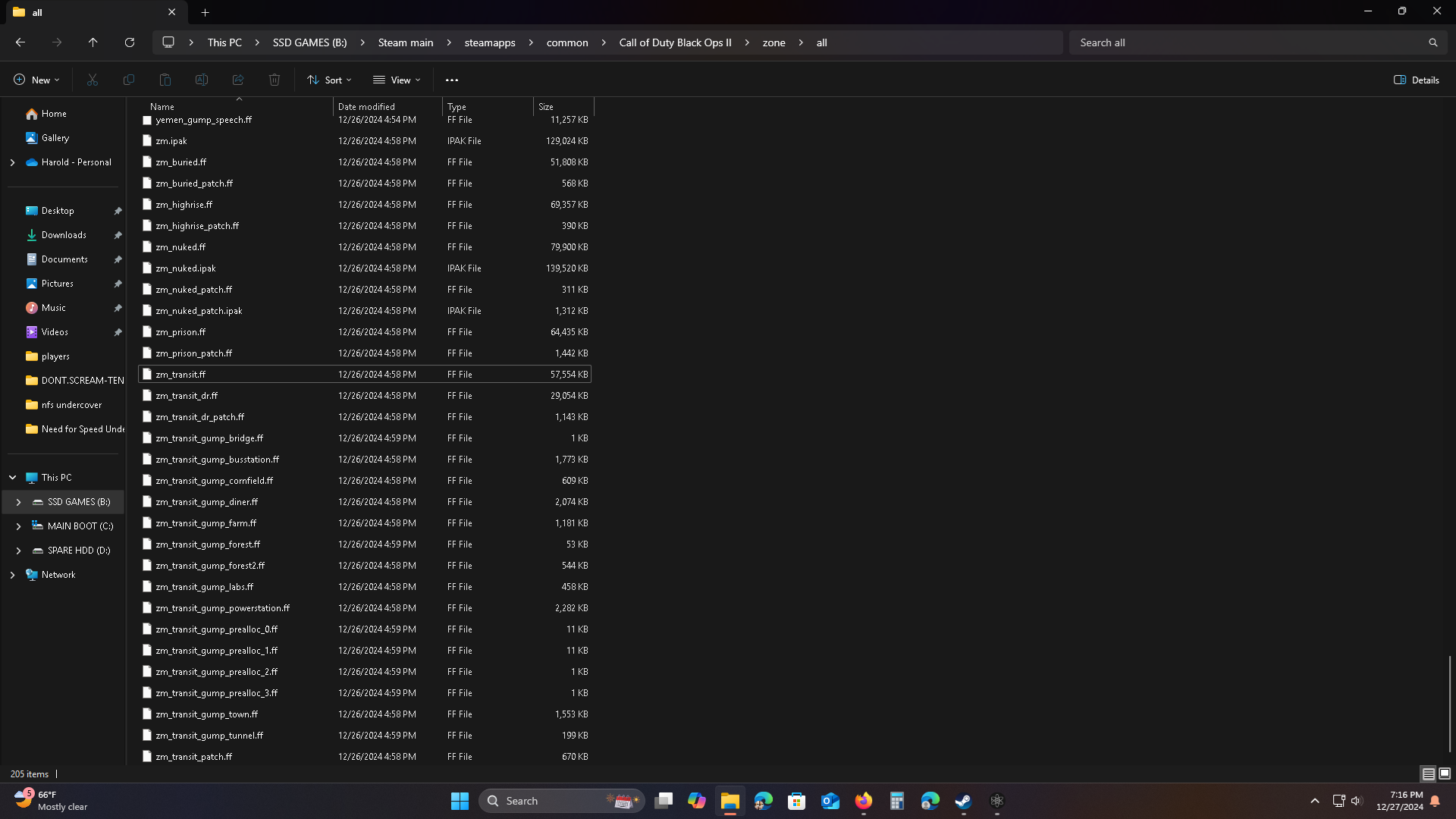The height and width of the screenshot is (819, 1456).
Task: Open Downloads in the navigation pane
Action: (64, 235)
